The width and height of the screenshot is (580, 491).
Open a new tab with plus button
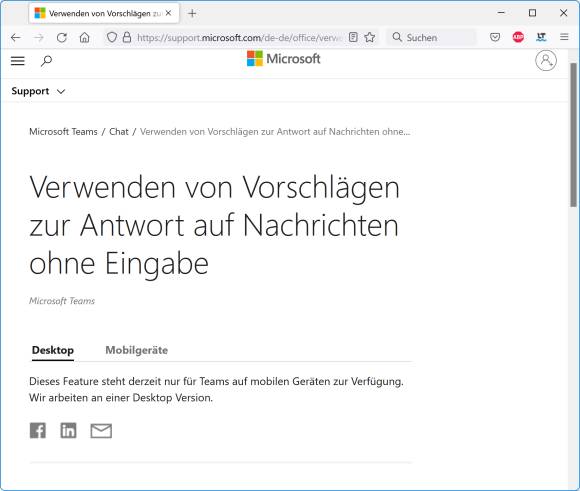(x=192, y=13)
